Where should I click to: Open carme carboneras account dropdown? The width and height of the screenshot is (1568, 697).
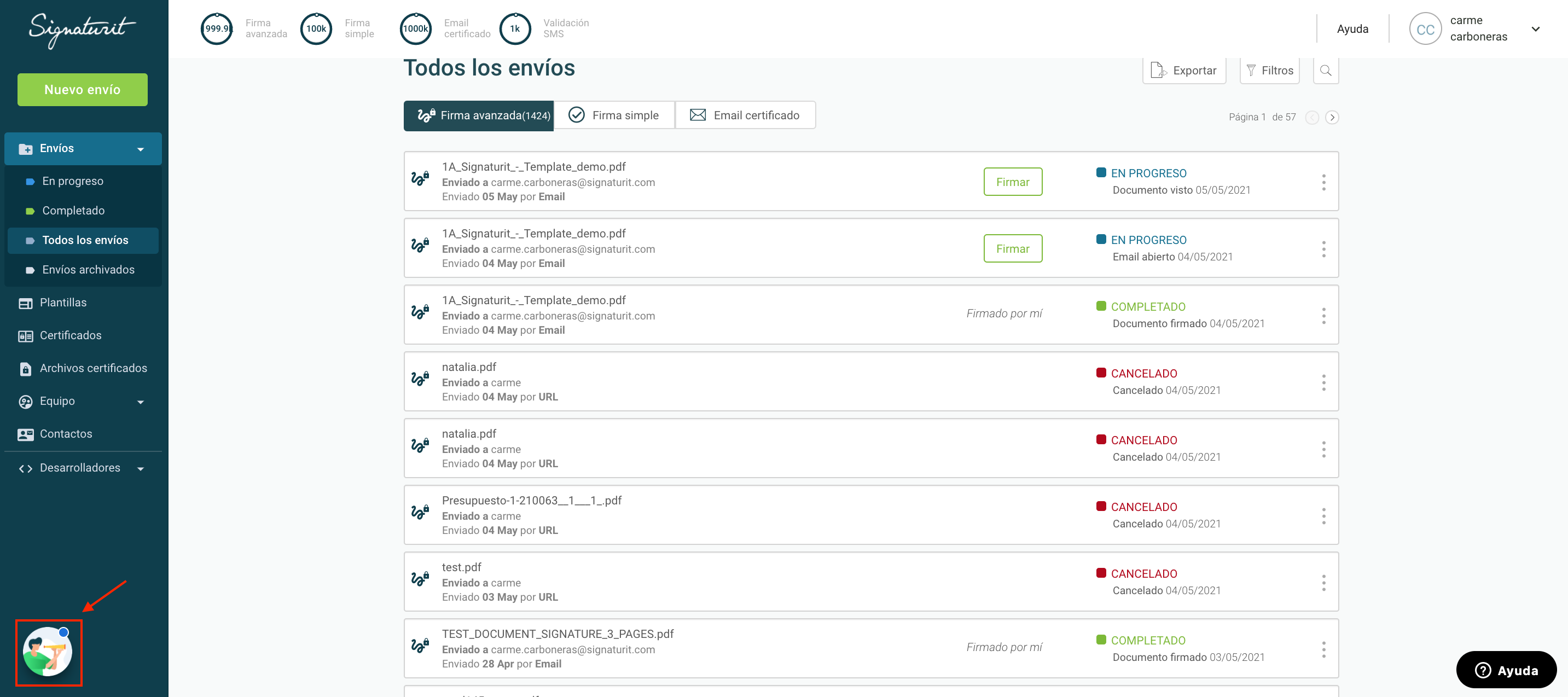[x=1535, y=28]
